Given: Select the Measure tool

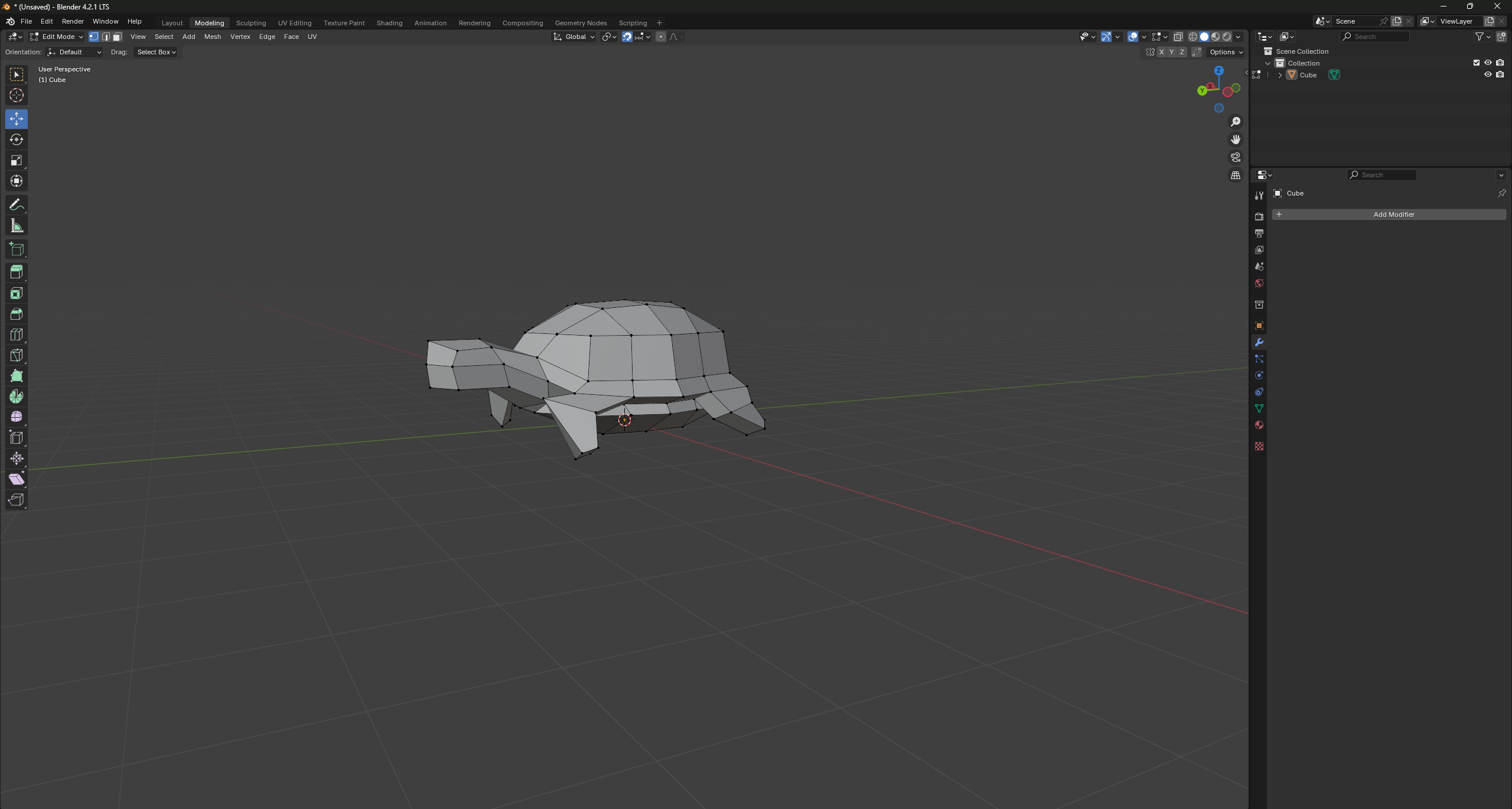Looking at the screenshot, I should click(17, 226).
